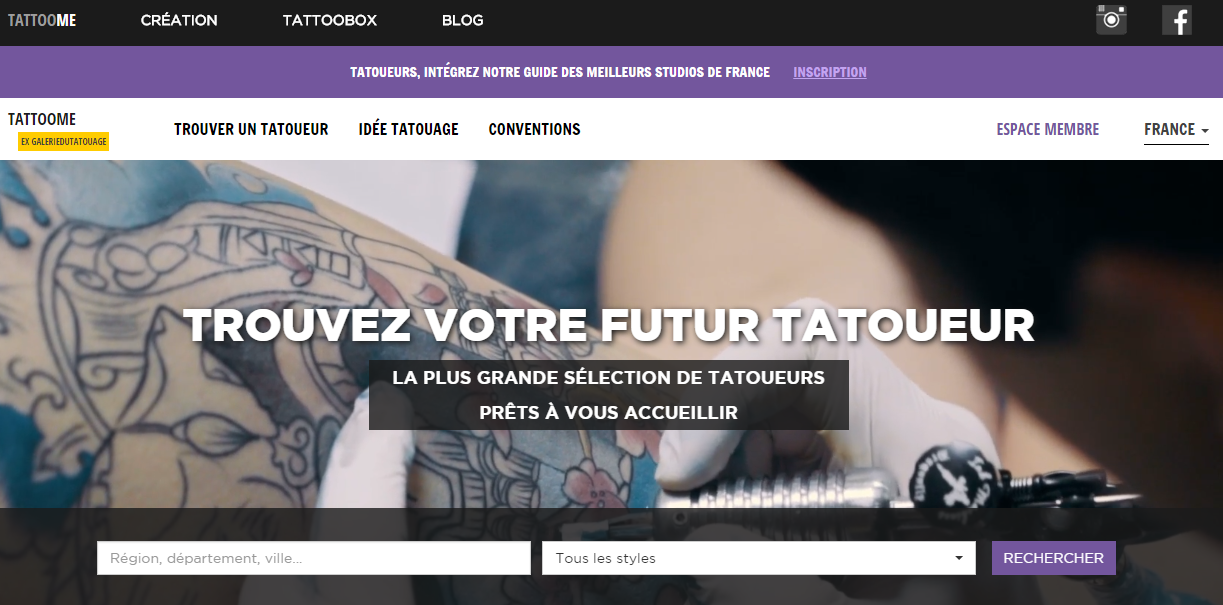Image resolution: width=1223 pixels, height=605 pixels.
Task: Click the purple RECHERCHER button
Action: click(x=1053, y=558)
